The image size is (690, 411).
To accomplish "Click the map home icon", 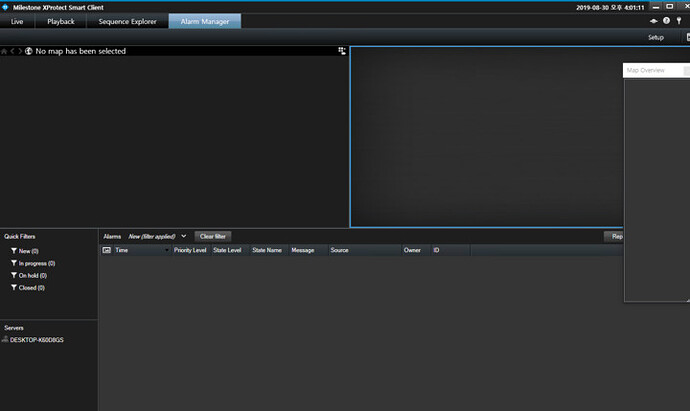I will (x=4, y=51).
